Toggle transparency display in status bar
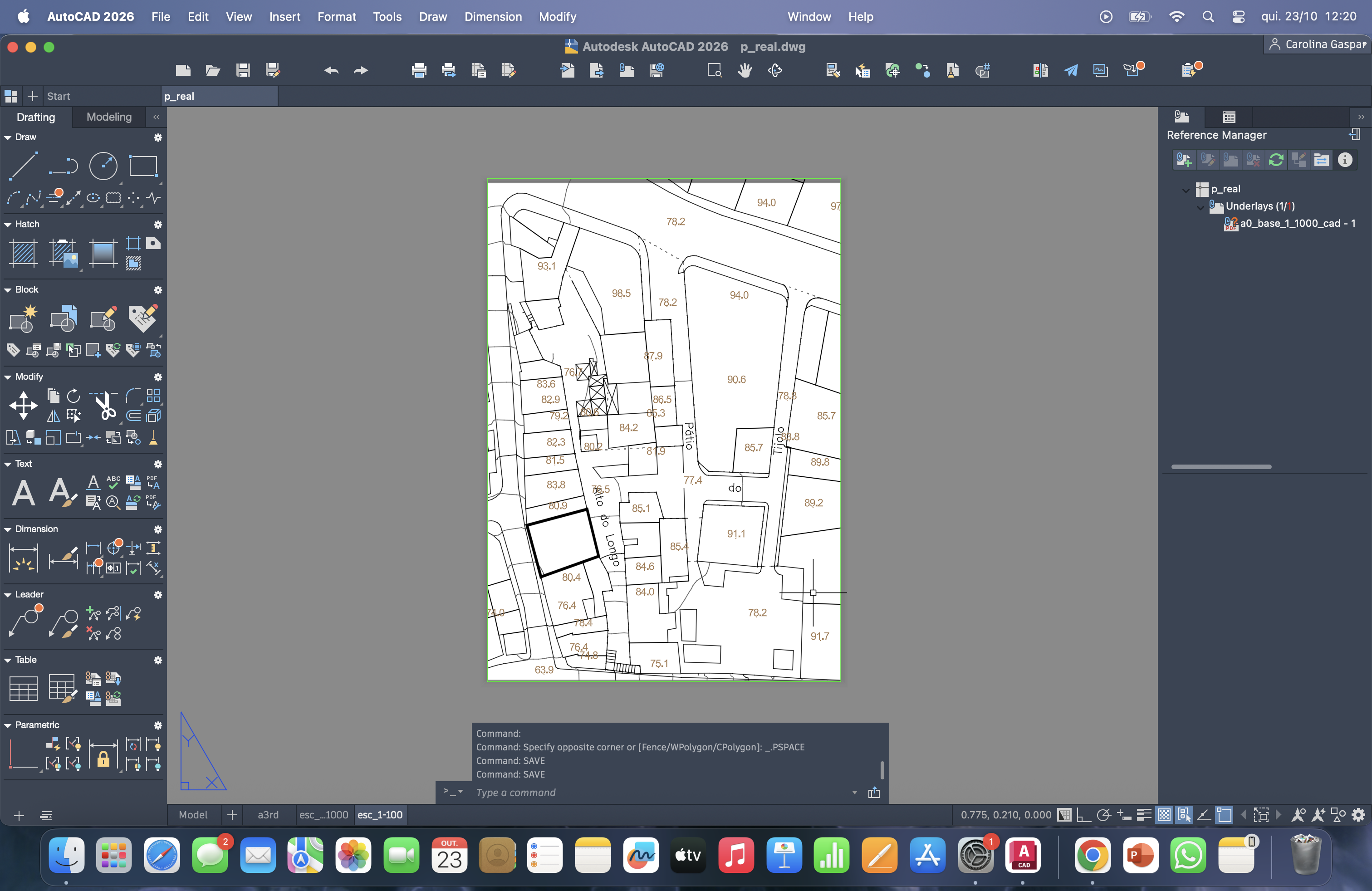1372x891 pixels. click(x=1164, y=815)
